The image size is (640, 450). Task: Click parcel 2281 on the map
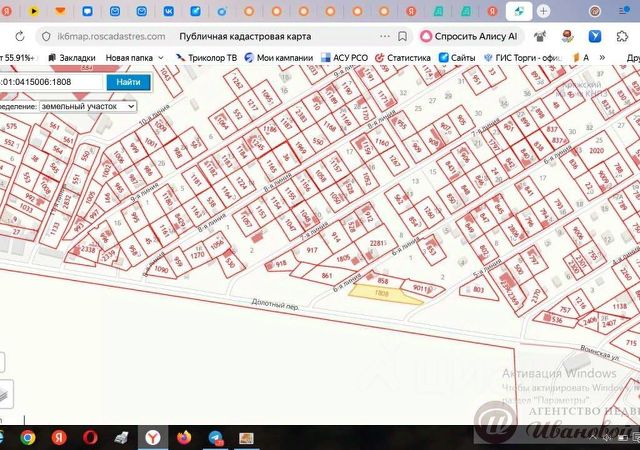click(376, 243)
